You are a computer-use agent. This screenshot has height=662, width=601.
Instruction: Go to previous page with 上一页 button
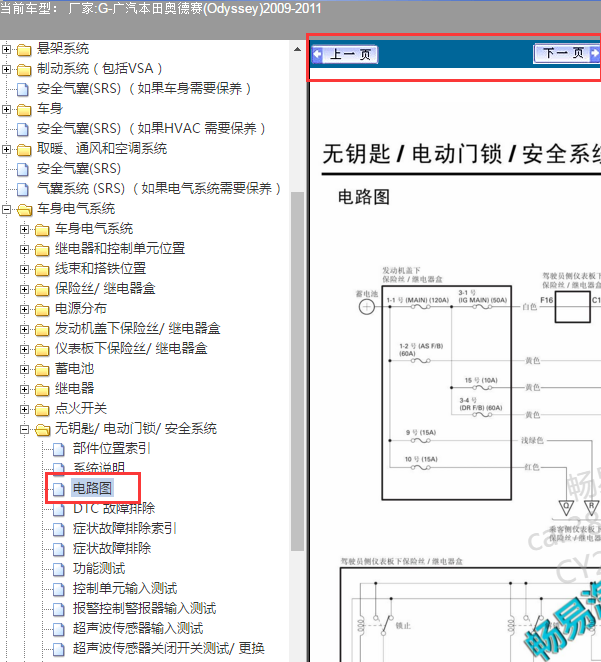345,54
